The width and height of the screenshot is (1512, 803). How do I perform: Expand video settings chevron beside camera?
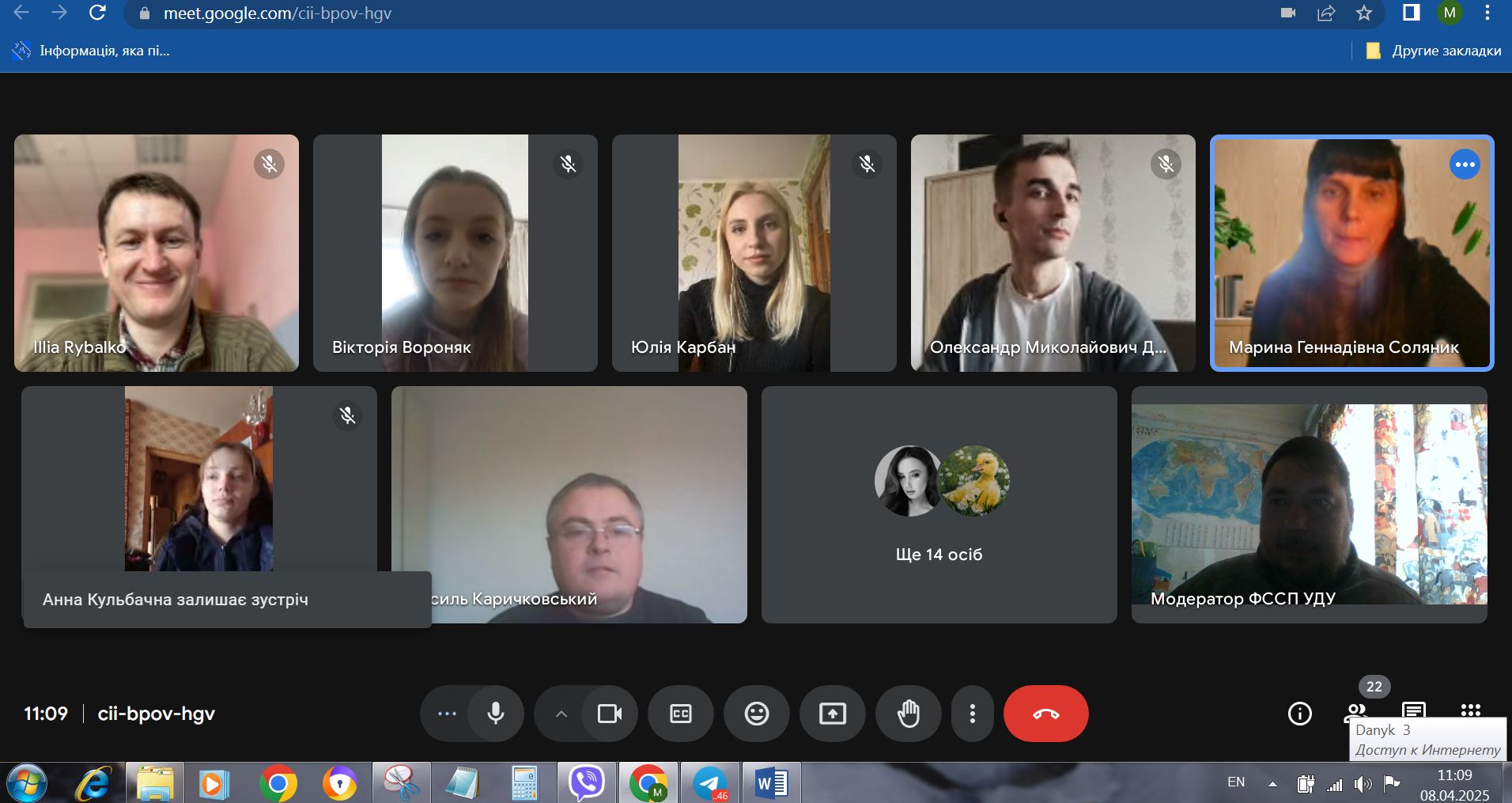561,714
